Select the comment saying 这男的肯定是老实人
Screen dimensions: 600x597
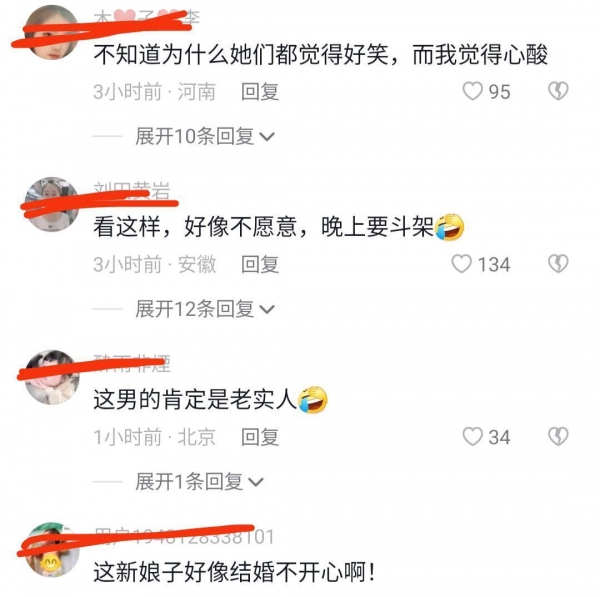[x=210, y=400]
